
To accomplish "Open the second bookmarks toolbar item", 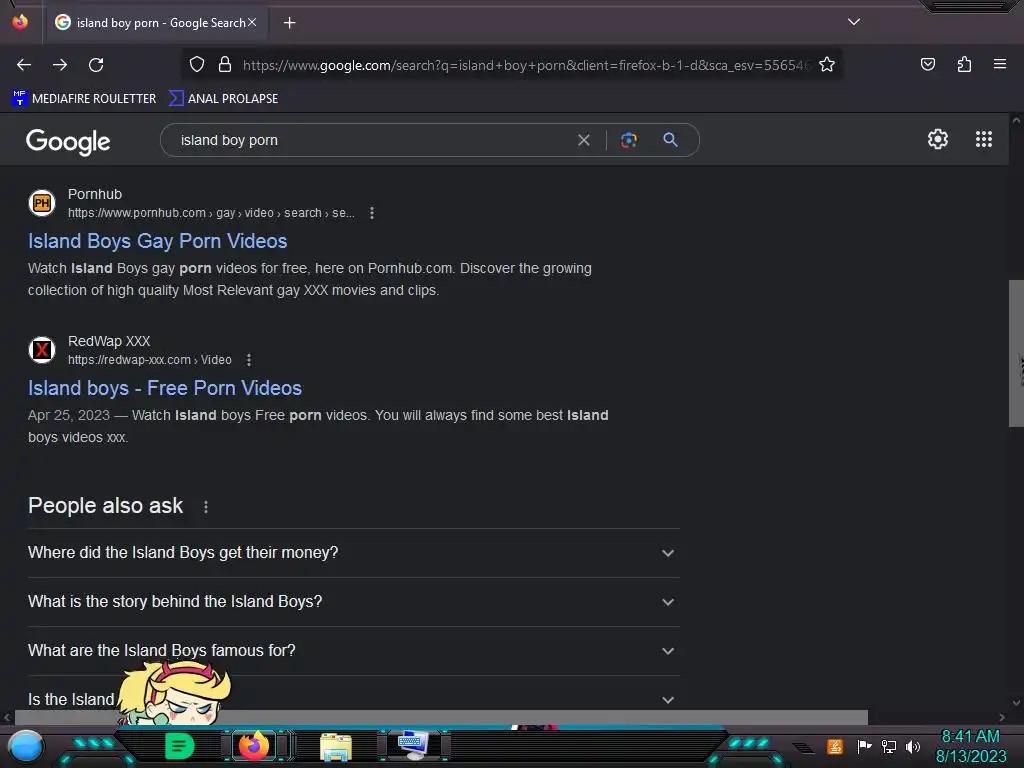I will tap(223, 99).
